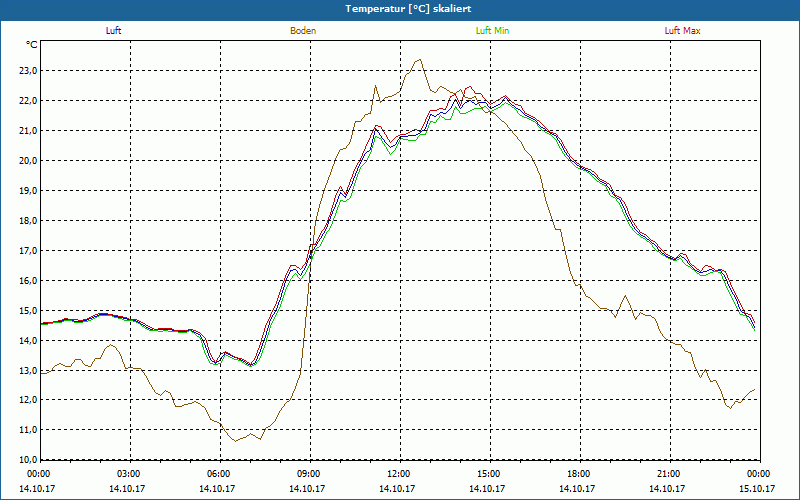The image size is (800, 500).
Task: Click the 19,0 y-axis value
Action: pos(28,191)
